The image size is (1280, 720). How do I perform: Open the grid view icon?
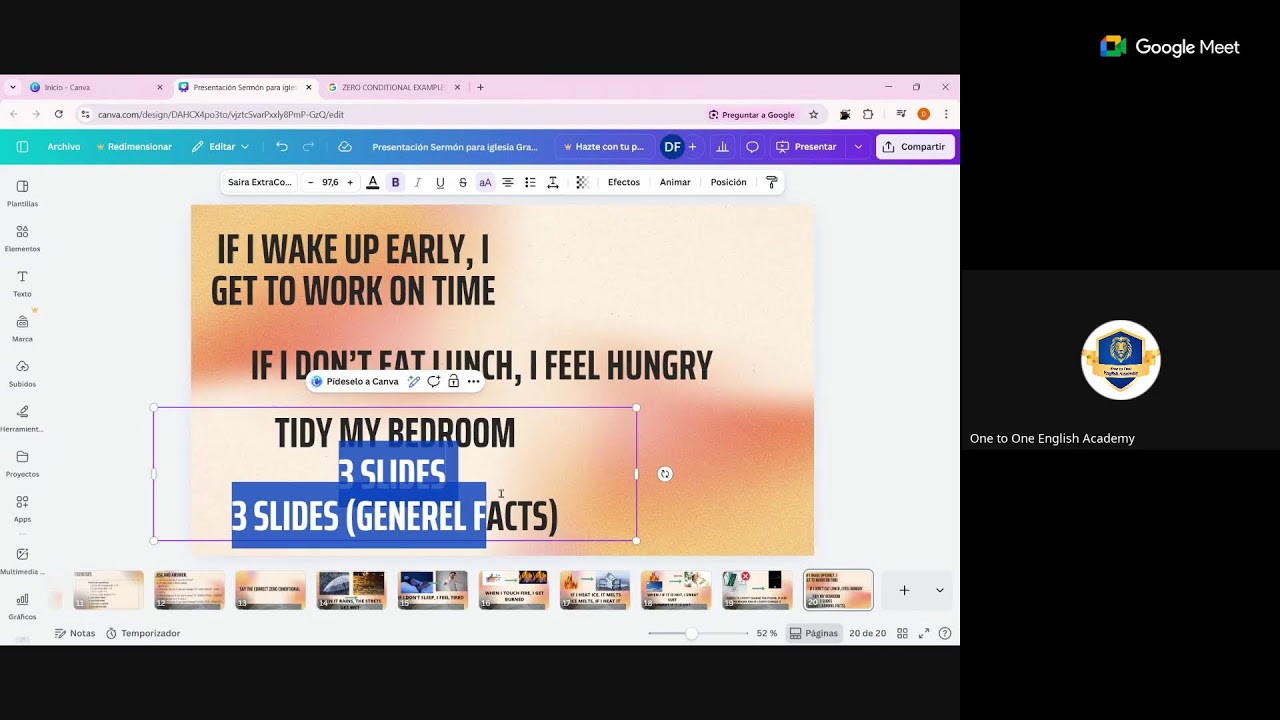[x=902, y=633]
